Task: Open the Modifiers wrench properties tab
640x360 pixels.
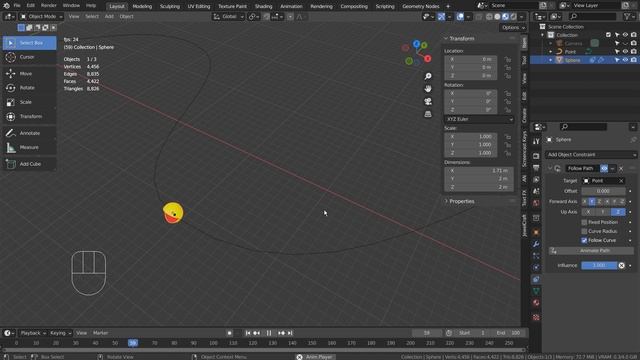Action: pos(536,244)
